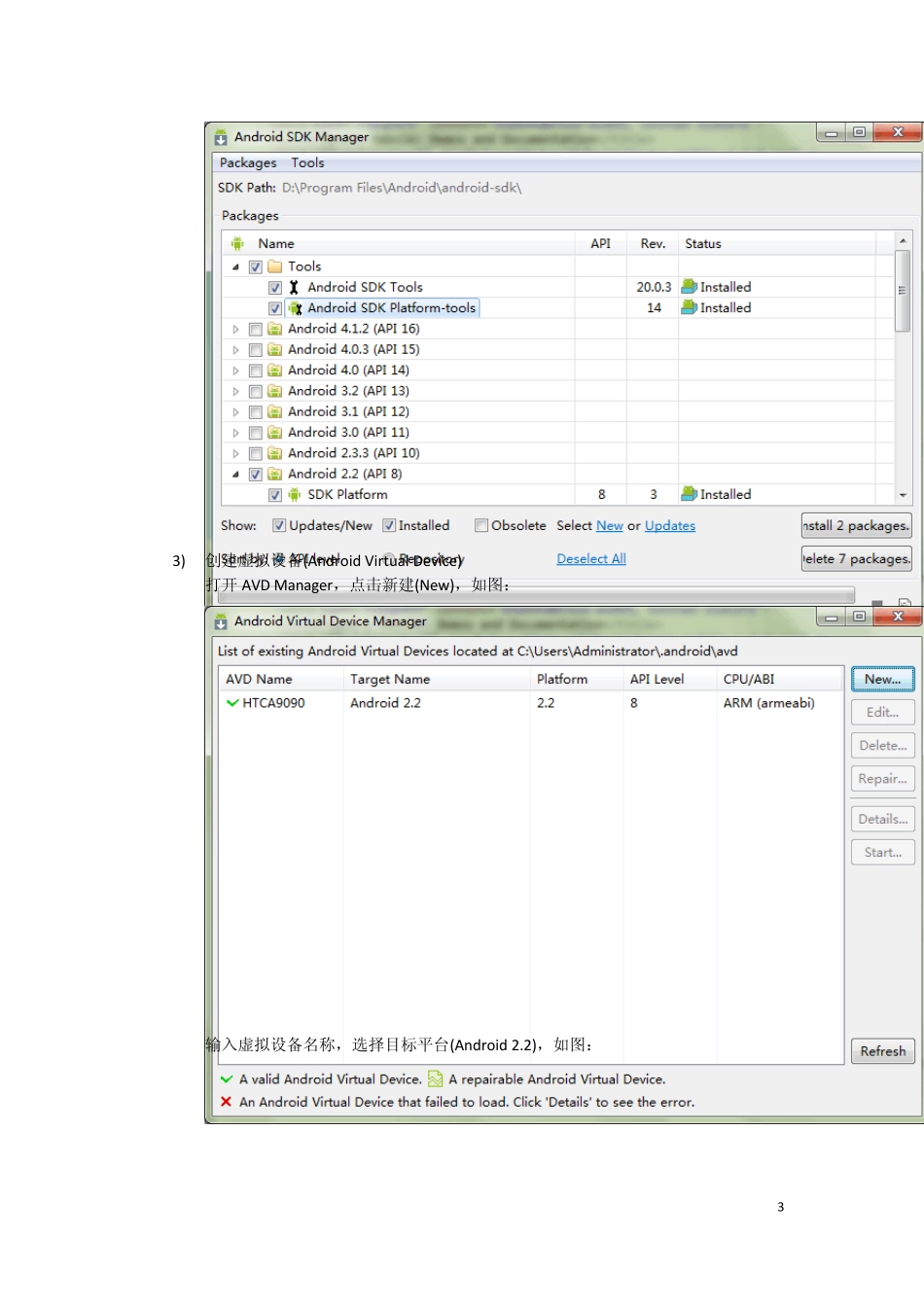Expand the Android 4.0 (API 14) node

[x=235, y=371]
